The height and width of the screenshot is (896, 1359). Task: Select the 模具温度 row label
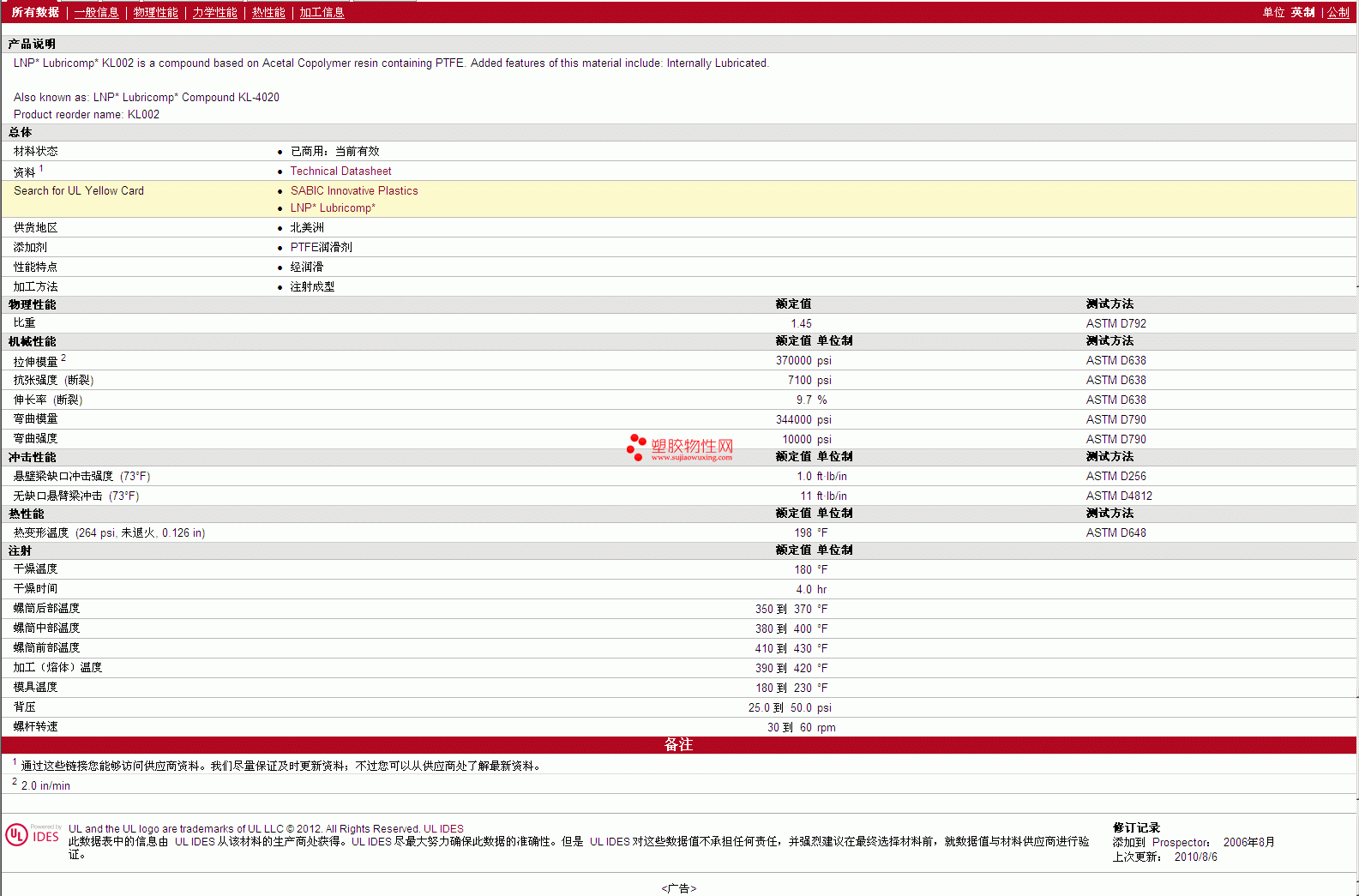[x=35, y=687]
